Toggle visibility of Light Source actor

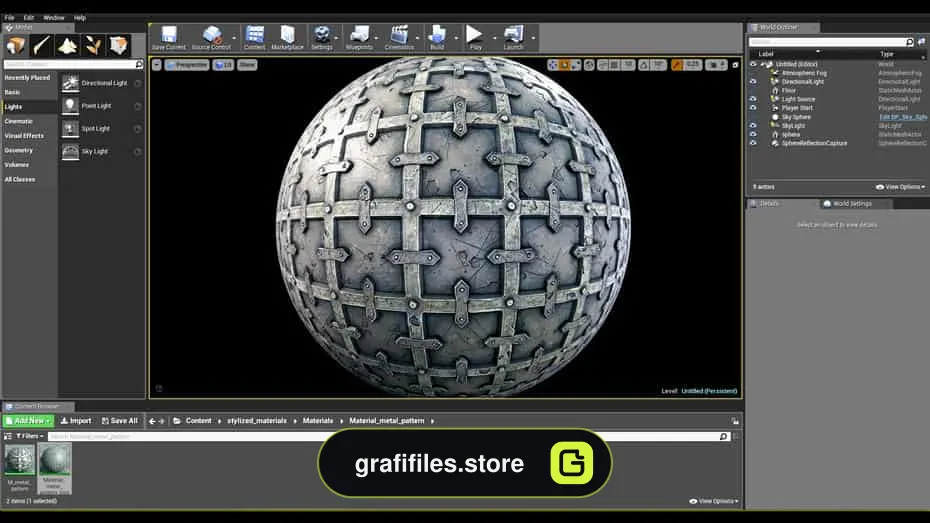(753, 99)
